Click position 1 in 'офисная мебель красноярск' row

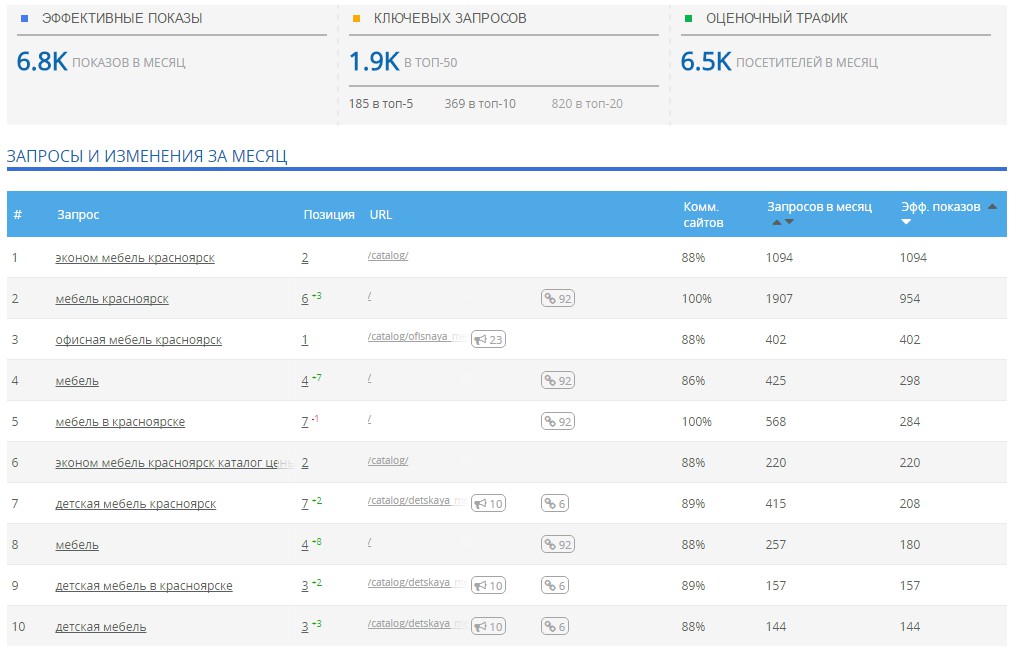point(305,340)
